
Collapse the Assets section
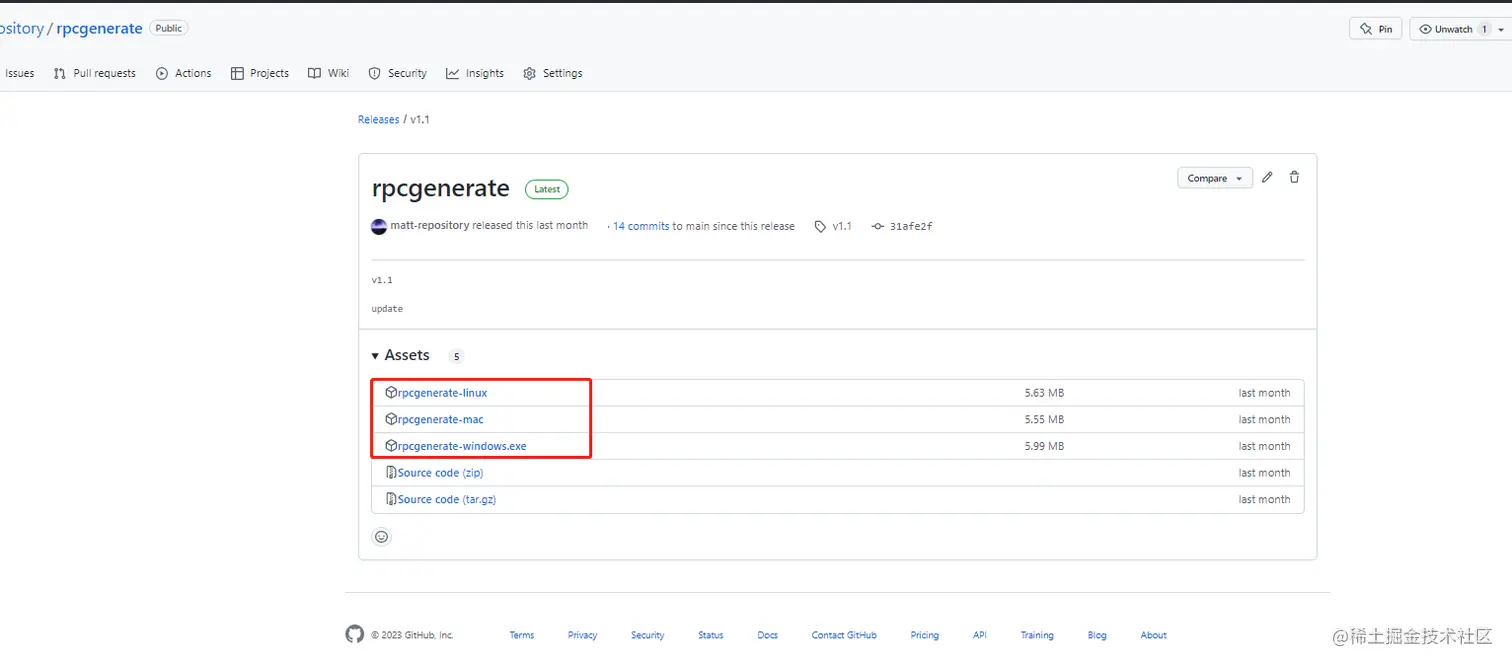coord(401,355)
